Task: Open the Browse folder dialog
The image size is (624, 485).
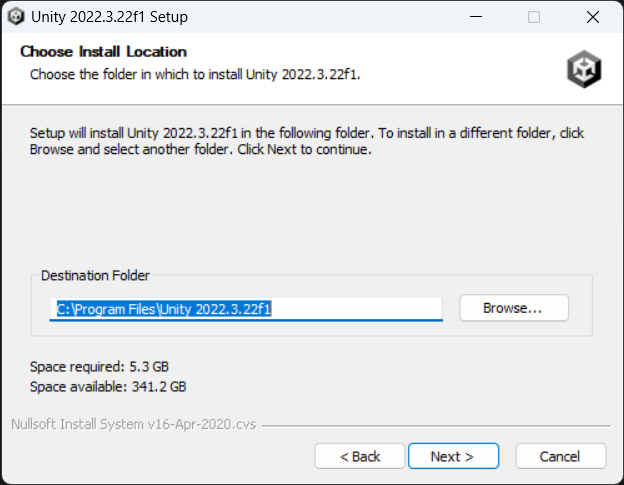Action: (x=513, y=308)
